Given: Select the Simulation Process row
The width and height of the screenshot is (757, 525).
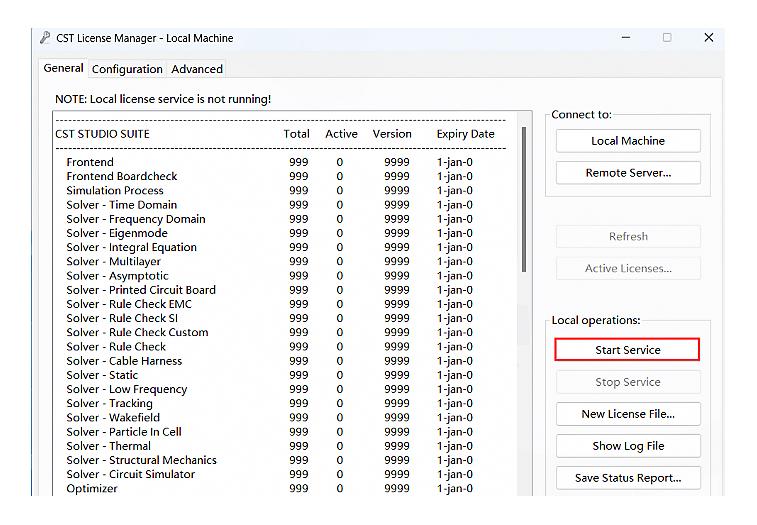Looking at the screenshot, I should pos(269,190).
